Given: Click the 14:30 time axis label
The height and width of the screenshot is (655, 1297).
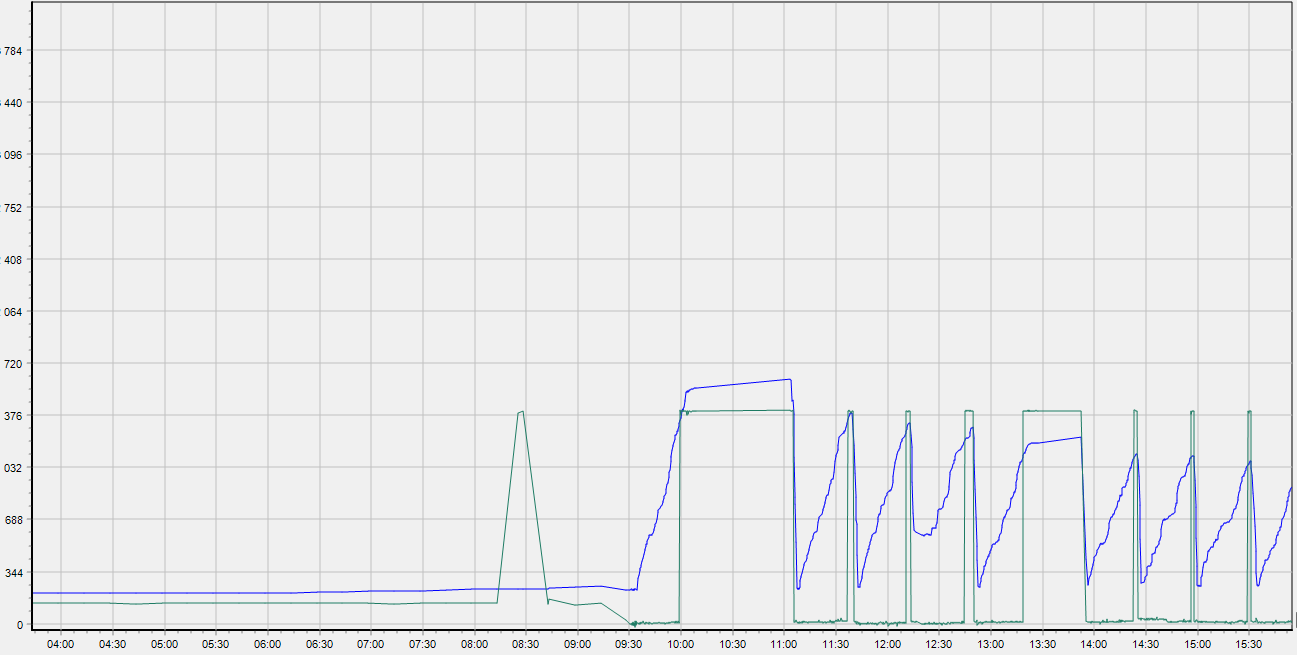Looking at the screenshot, I should tap(1145, 645).
